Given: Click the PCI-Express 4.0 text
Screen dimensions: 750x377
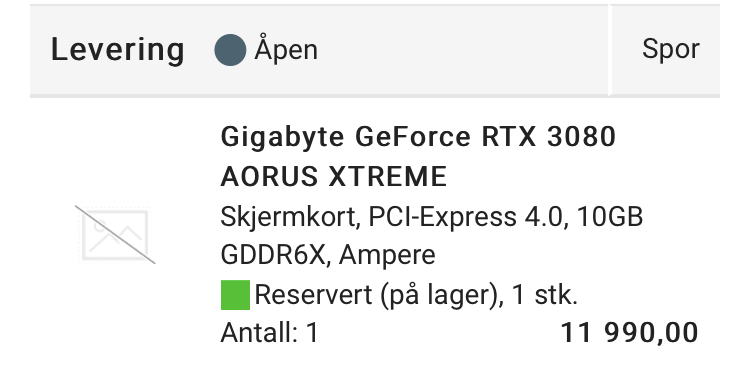Looking at the screenshot, I should point(468,217).
